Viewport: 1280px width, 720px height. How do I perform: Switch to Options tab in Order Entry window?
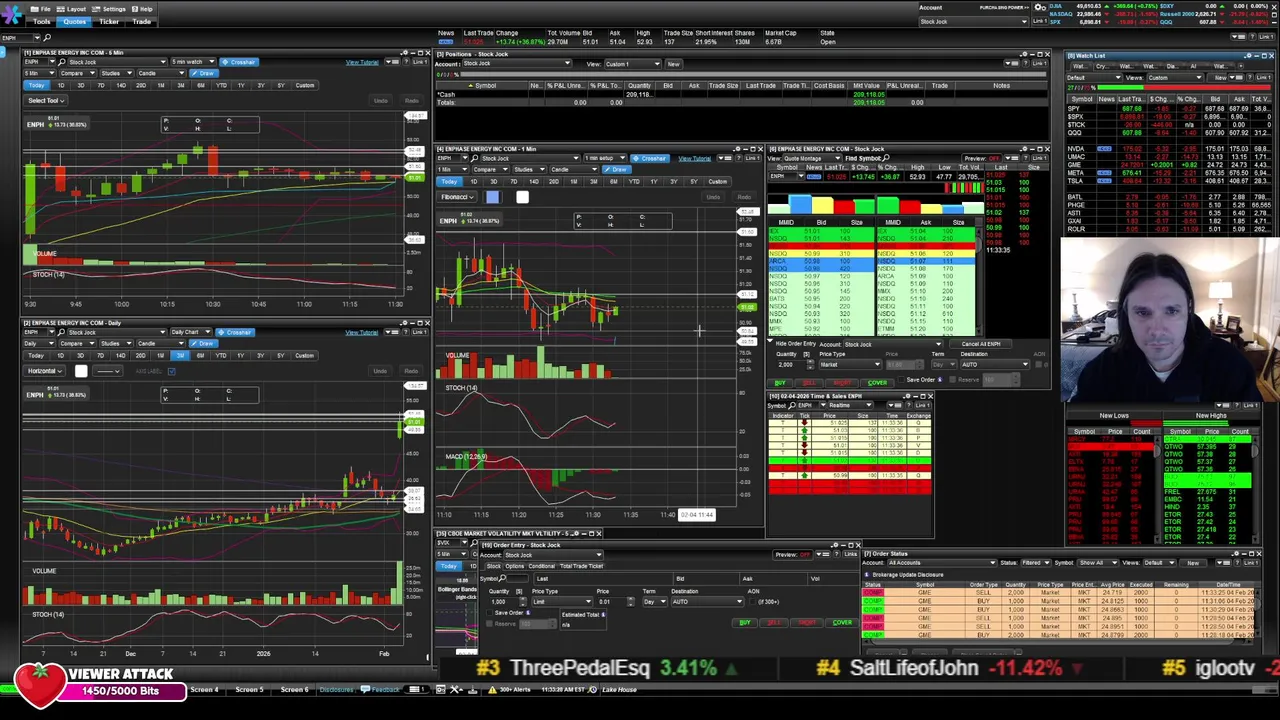pyautogui.click(x=516, y=566)
